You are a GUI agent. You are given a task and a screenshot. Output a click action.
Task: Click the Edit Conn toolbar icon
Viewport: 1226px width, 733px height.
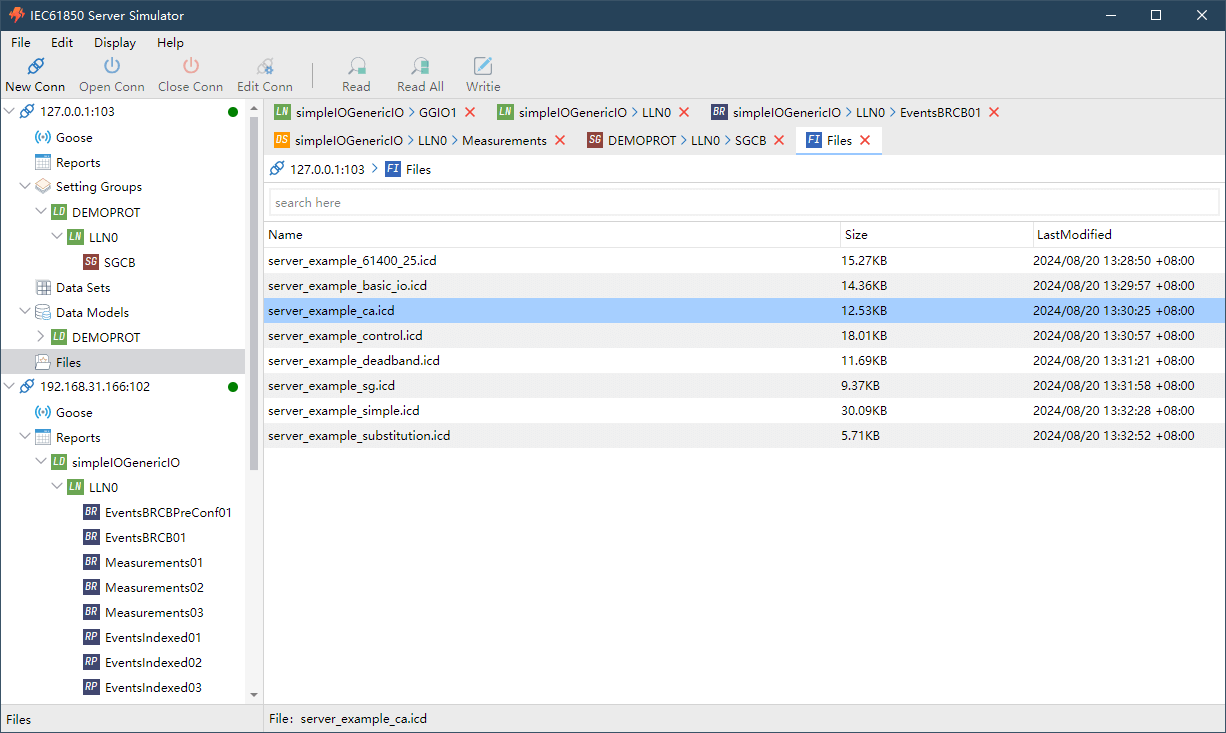click(x=265, y=66)
